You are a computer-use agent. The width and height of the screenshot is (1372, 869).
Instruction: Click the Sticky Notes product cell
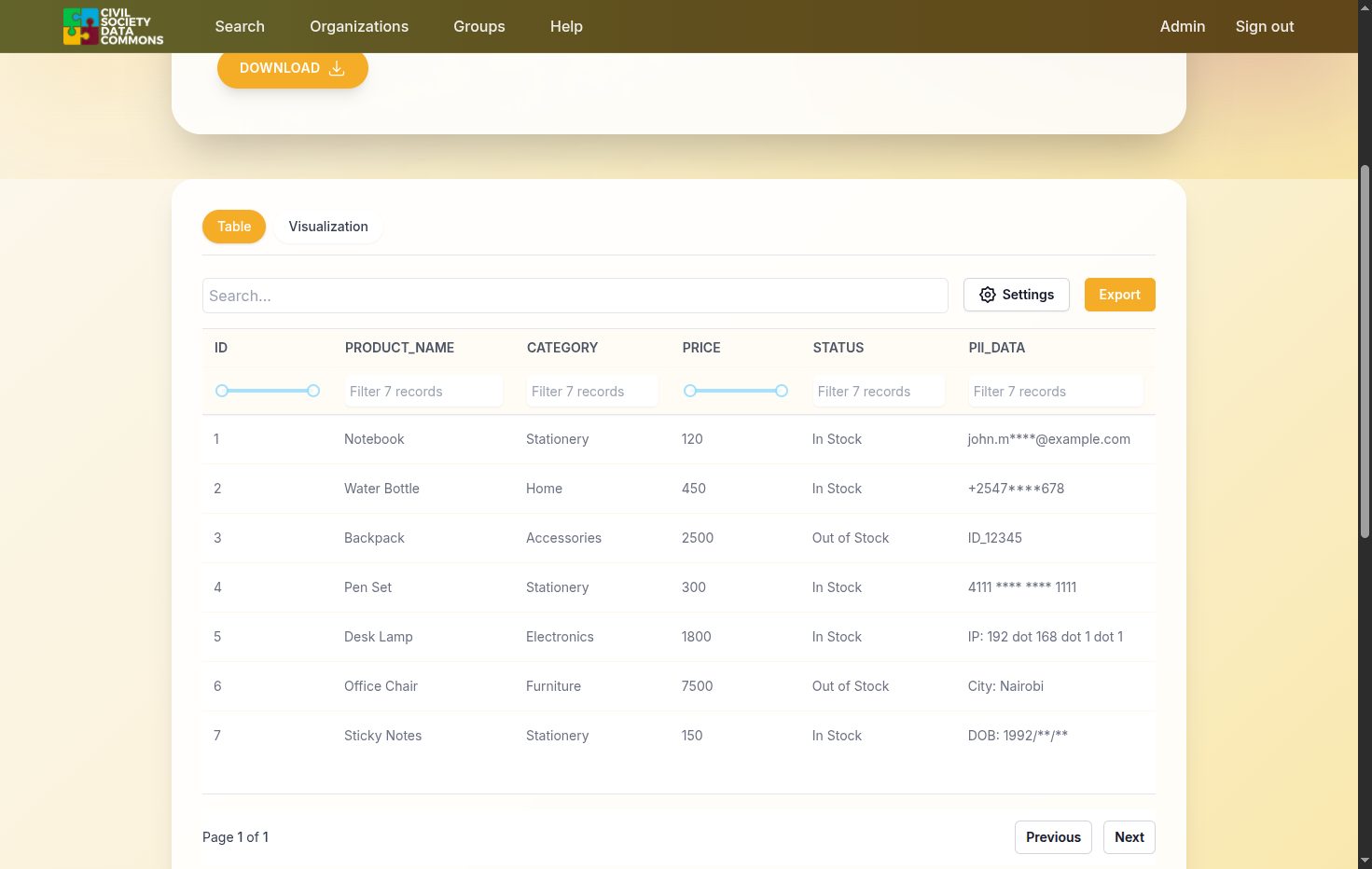382,736
